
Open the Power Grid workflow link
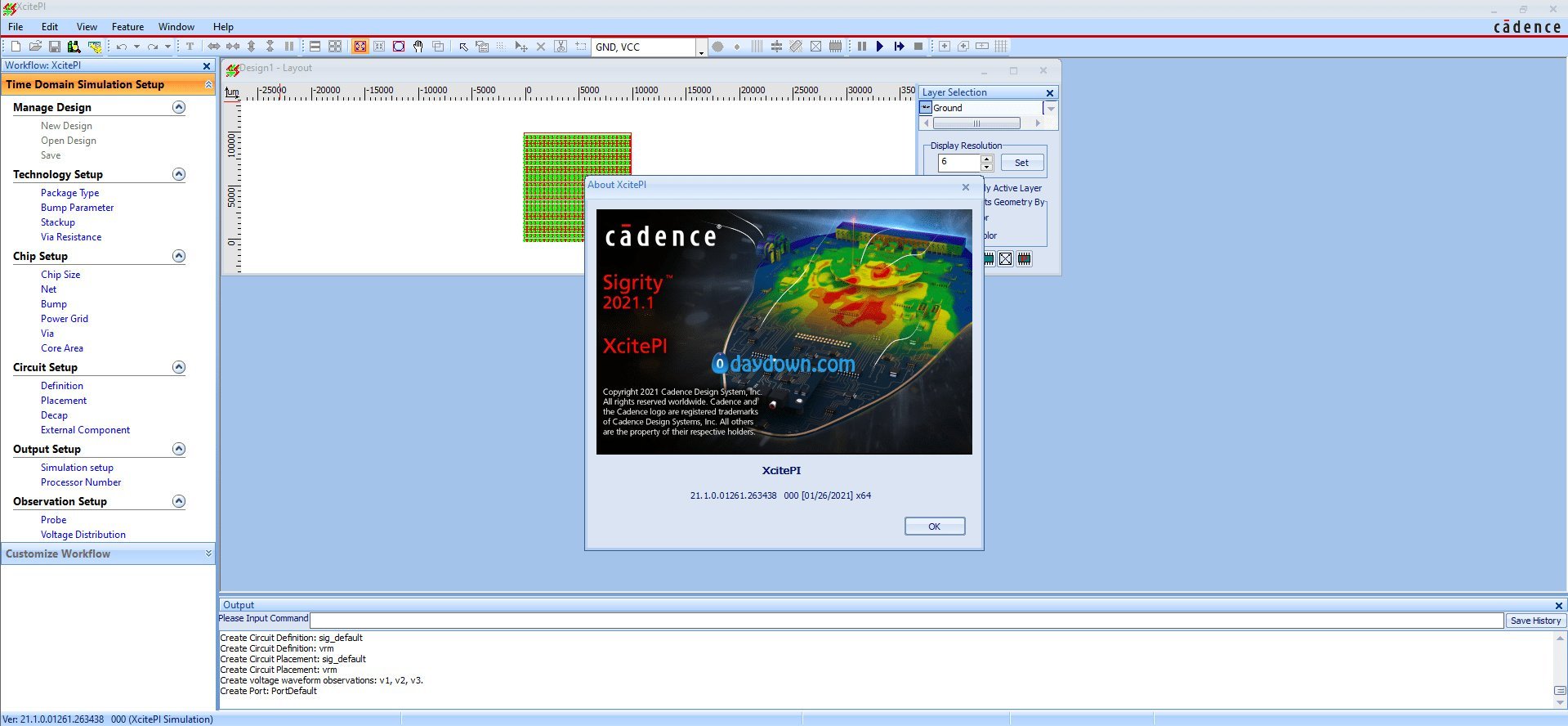65,319
